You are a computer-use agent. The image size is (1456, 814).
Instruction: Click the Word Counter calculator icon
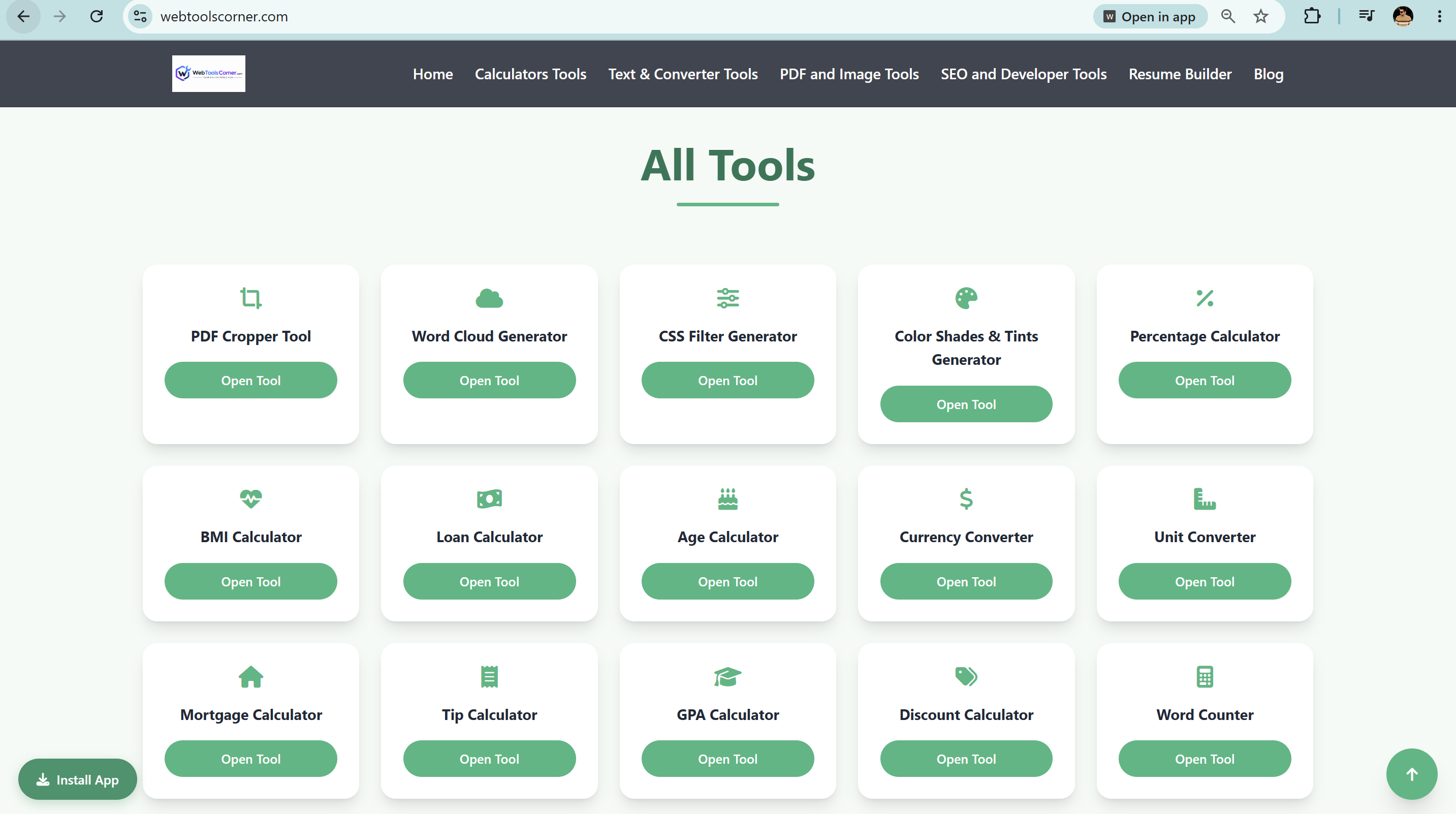click(1205, 677)
